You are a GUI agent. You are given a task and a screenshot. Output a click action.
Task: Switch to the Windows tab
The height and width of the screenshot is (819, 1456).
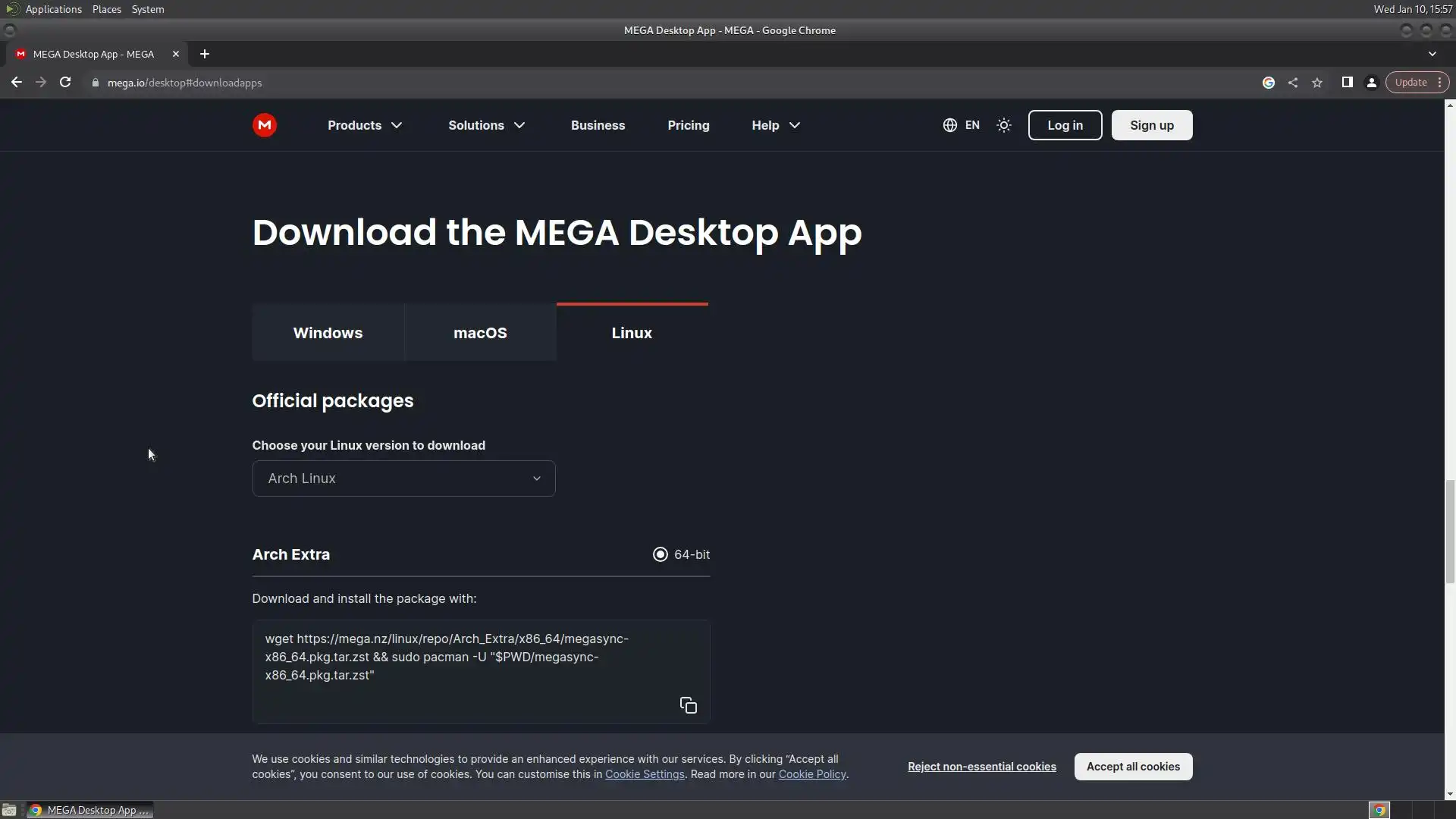(x=328, y=333)
